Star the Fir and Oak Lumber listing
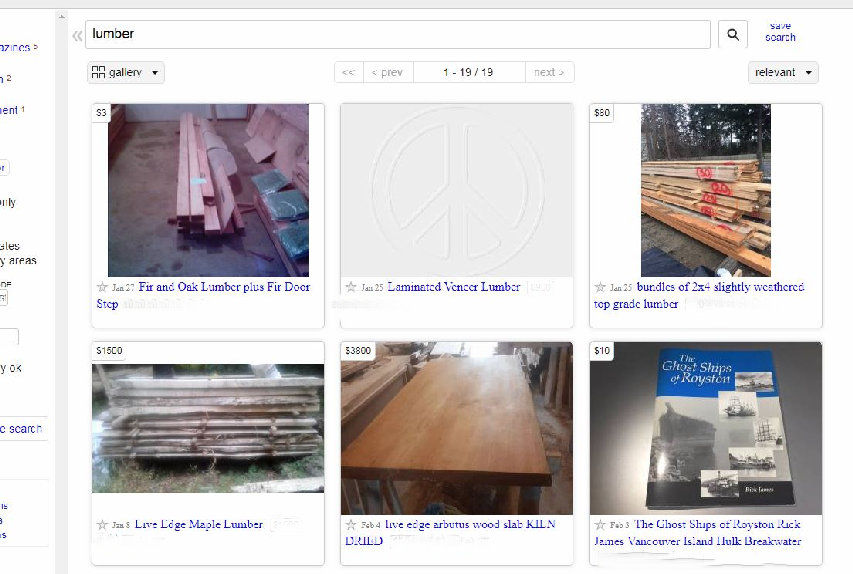The width and height of the screenshot is (853, 574). click(x=102, y=287)
